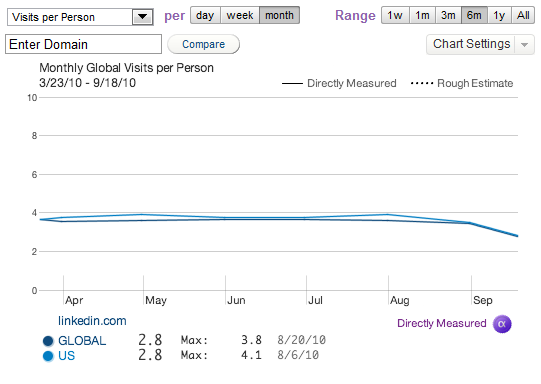Click the Jul axis label
Viewport: 541px width, 384px height.
[315, 300]
